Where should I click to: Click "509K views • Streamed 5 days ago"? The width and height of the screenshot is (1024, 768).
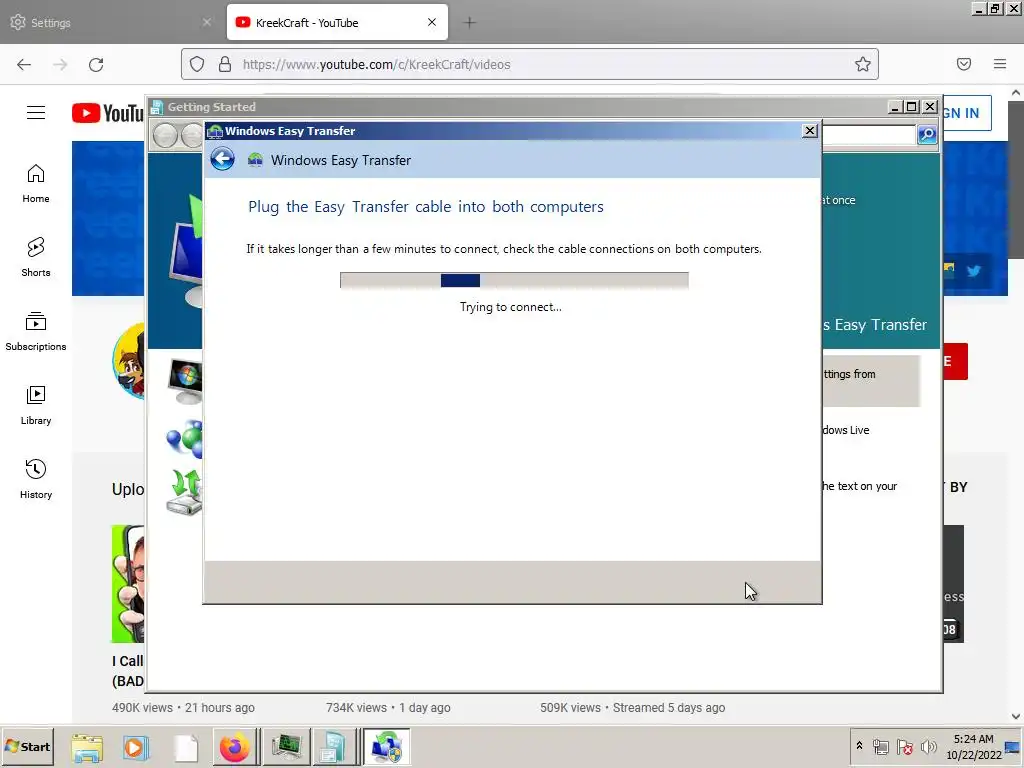tap(633, 707)
